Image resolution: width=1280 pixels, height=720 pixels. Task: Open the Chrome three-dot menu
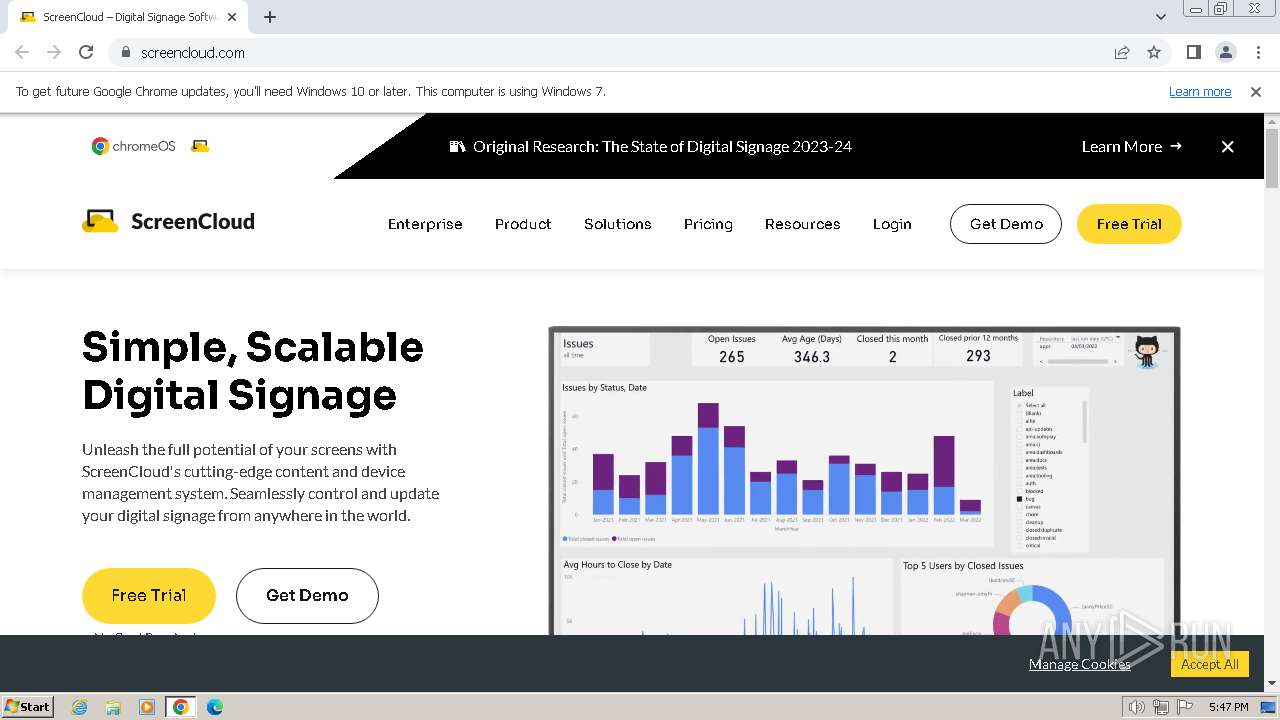click(x=1256, y=52)
